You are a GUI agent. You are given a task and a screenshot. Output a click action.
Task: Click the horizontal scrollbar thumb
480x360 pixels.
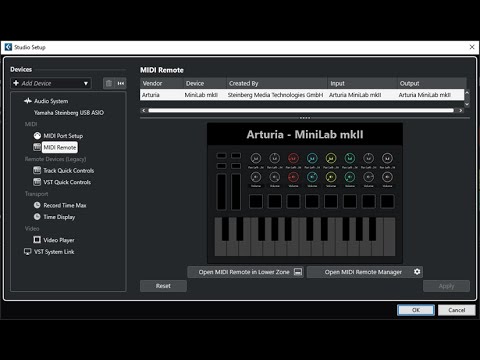click(301, 110)
